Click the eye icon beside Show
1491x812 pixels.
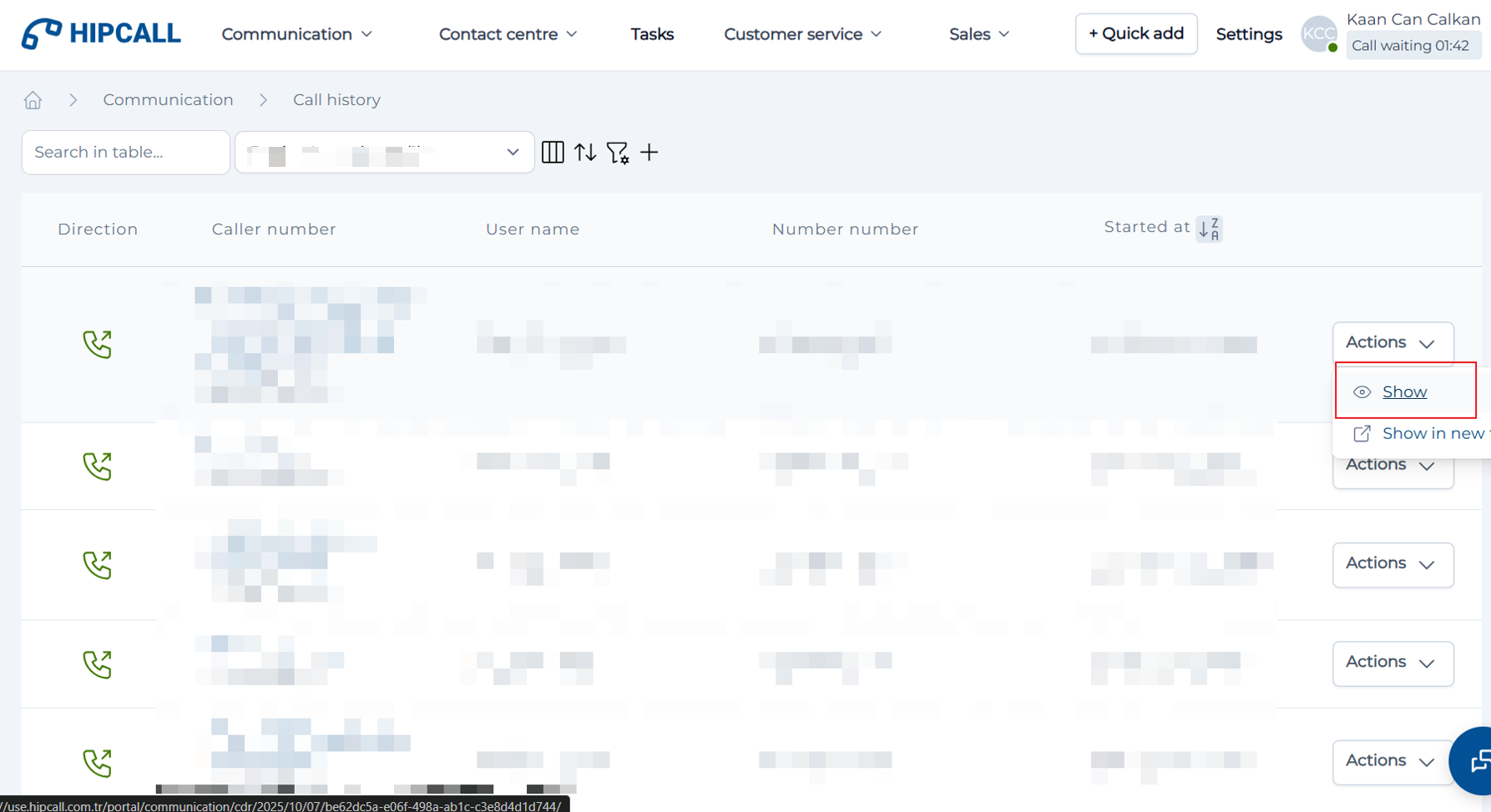[x=1362, y=392]
